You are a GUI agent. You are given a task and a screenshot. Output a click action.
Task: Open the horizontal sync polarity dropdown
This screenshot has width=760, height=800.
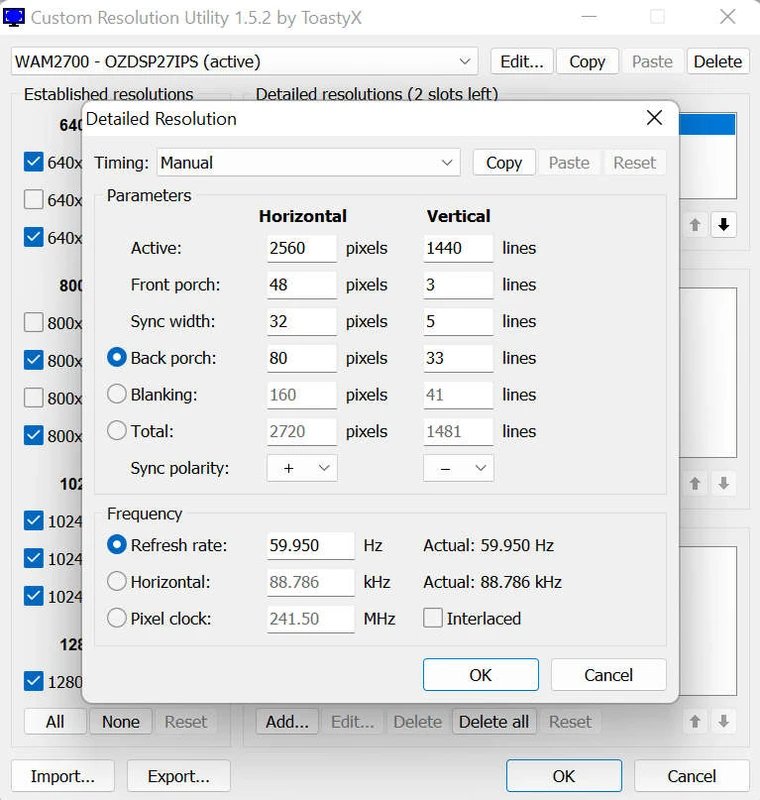[x=302, y=467]
